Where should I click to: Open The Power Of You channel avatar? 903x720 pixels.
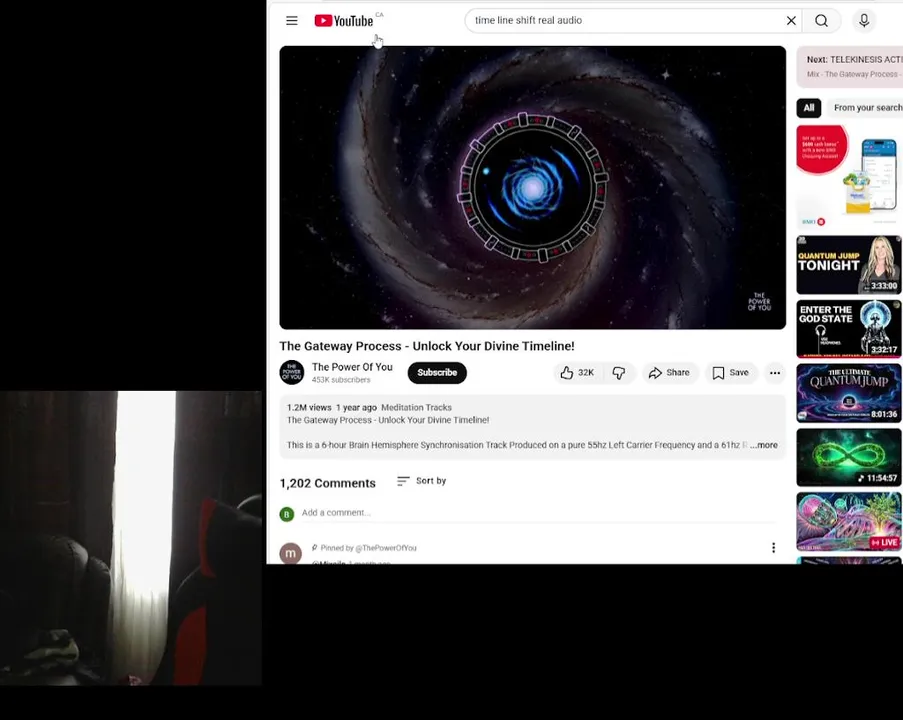point(292,373)
